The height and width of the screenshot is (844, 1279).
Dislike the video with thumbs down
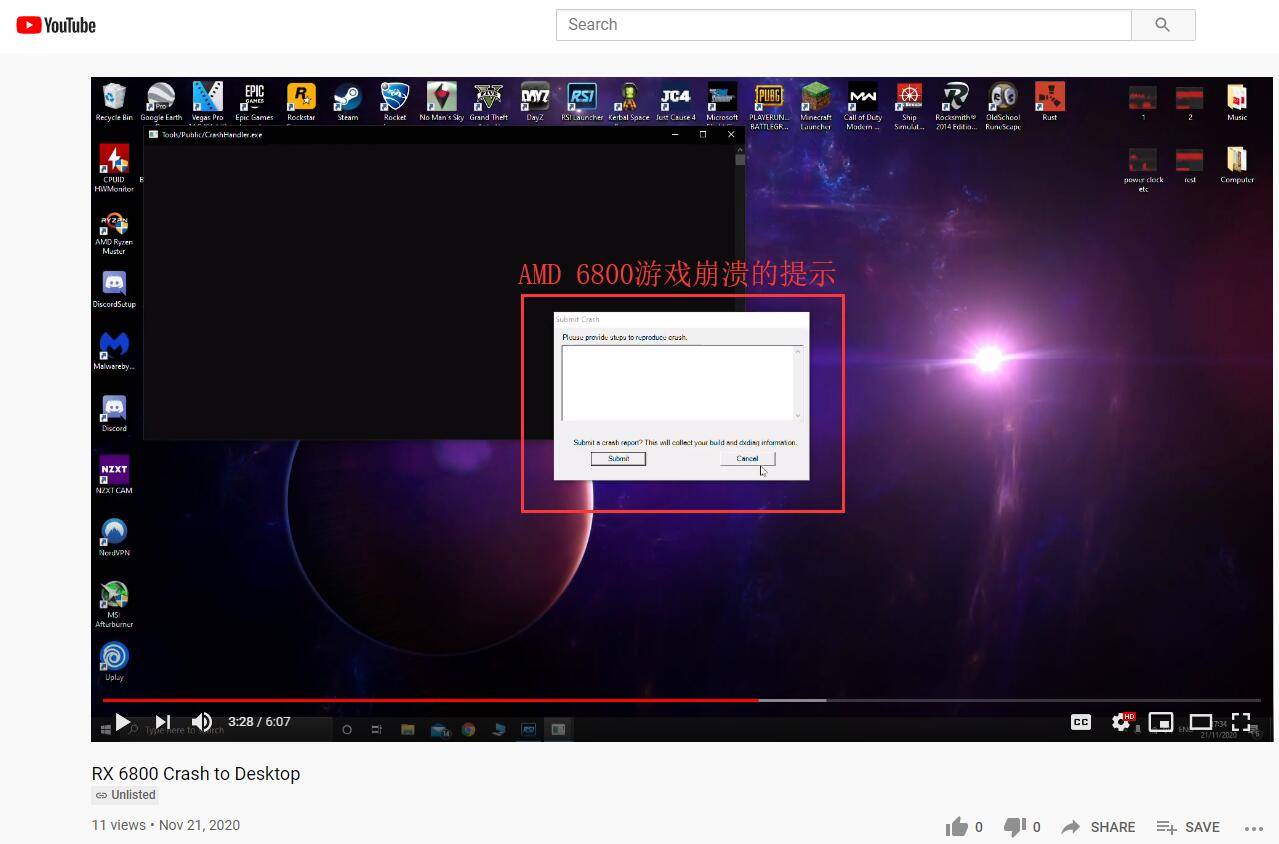click(1015, 827)
